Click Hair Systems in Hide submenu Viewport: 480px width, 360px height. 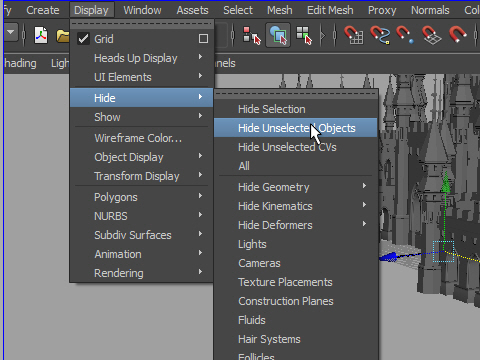pyautogui.click(x=296, y=339)
